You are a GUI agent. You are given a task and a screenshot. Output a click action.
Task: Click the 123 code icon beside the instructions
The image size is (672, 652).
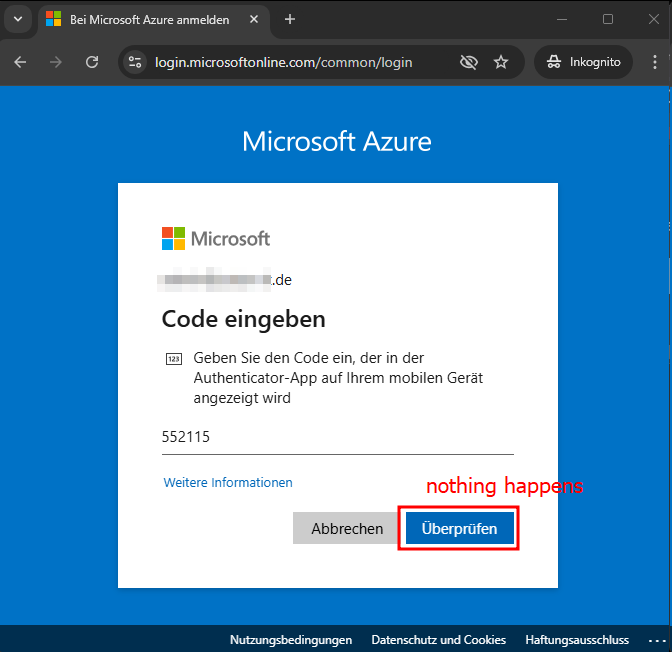click(174, 359)
